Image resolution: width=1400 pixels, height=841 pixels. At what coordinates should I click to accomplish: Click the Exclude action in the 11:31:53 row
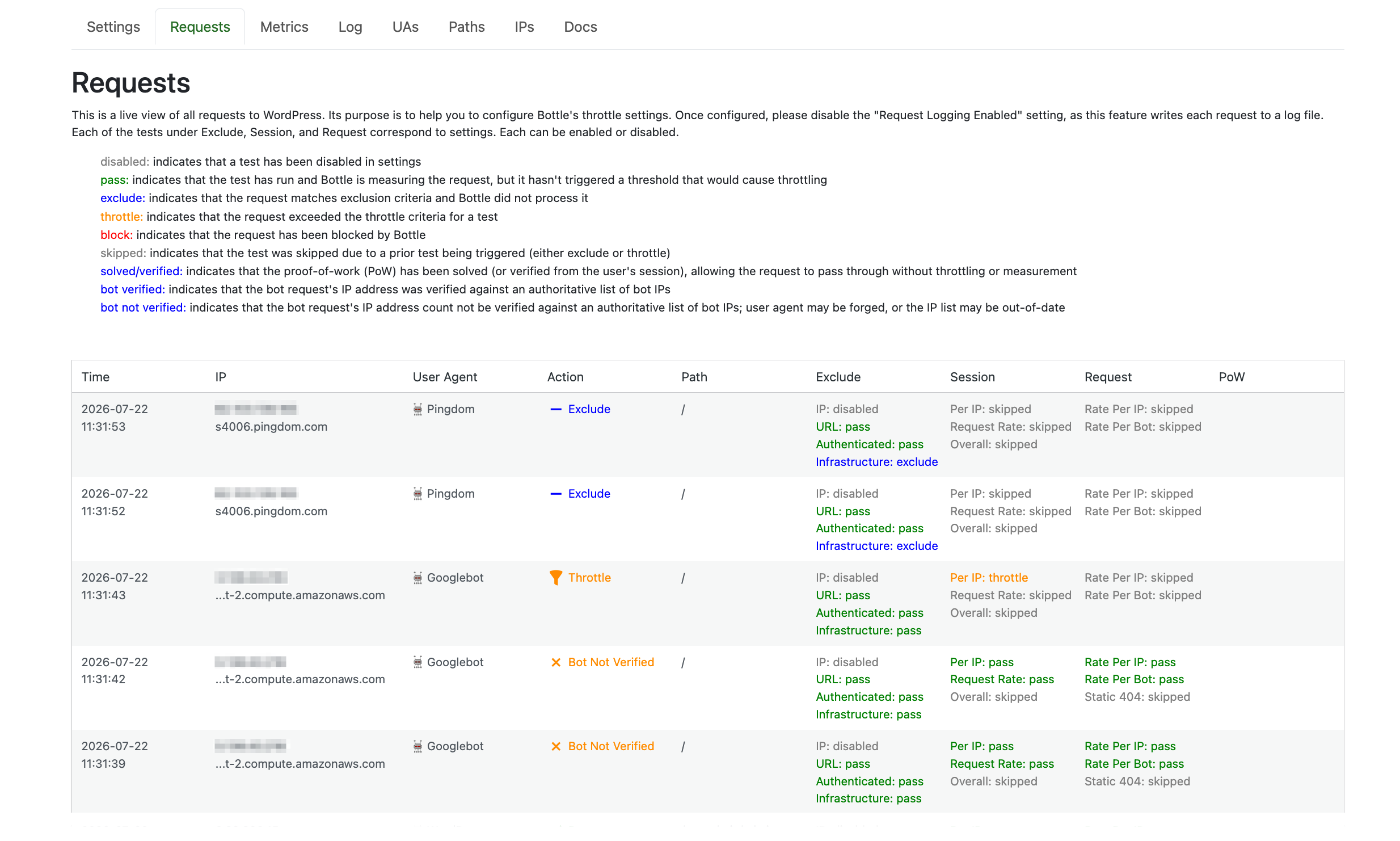[589, 409]
